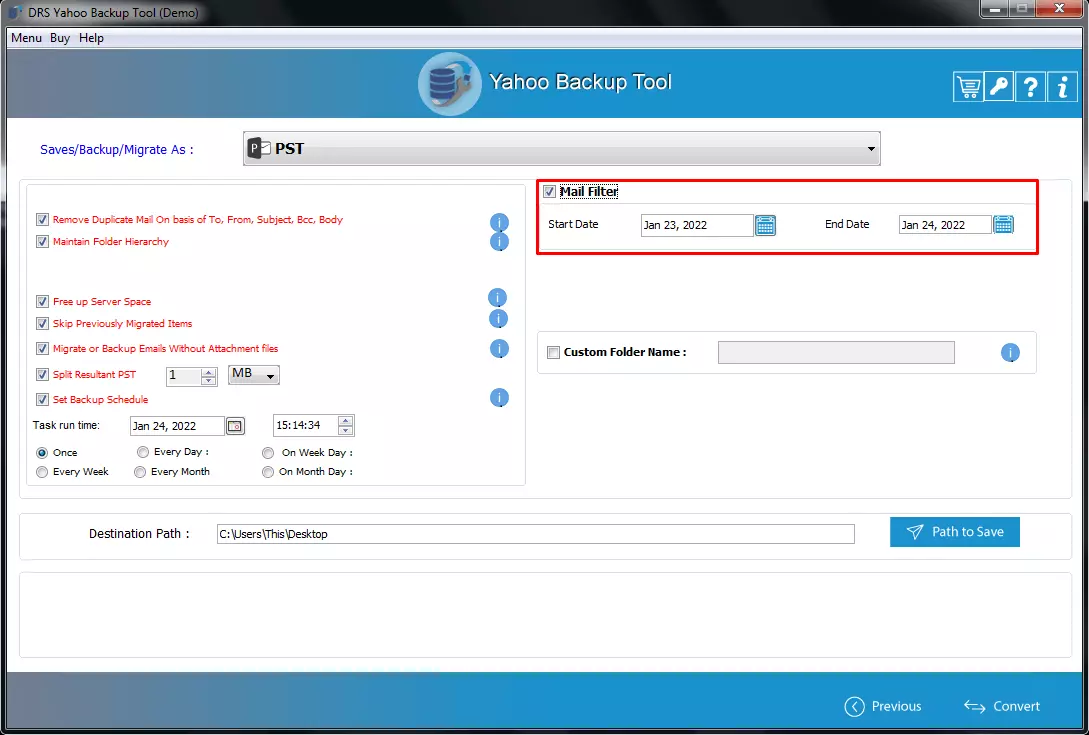The height and width of the screenshot is (735, 1089).
Task: Click the Previous button
Action: tap(883, 707)
